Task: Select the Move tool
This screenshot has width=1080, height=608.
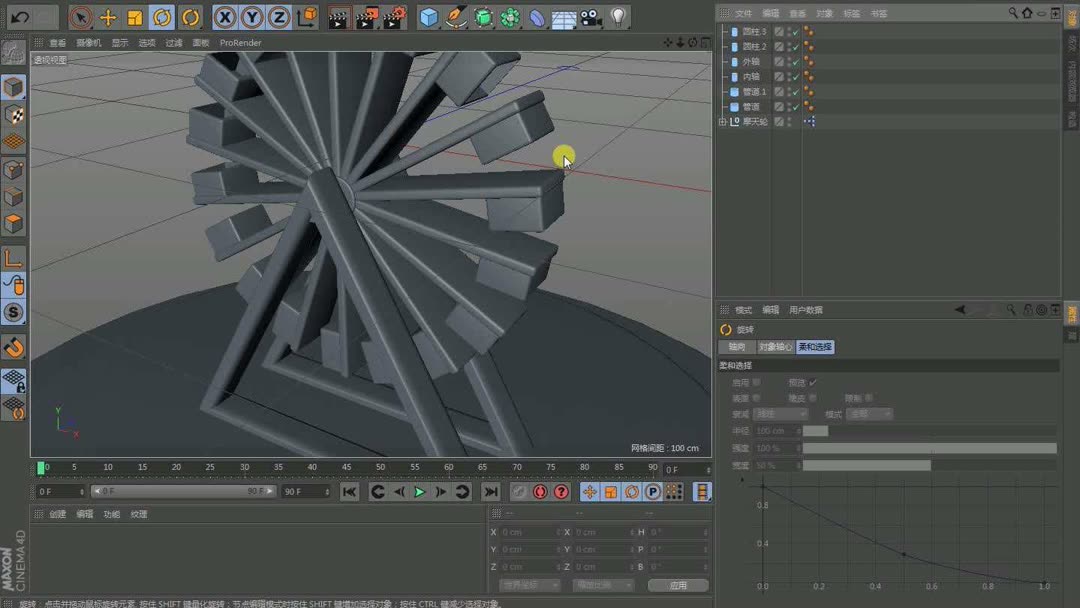Action: coord(107,17)
